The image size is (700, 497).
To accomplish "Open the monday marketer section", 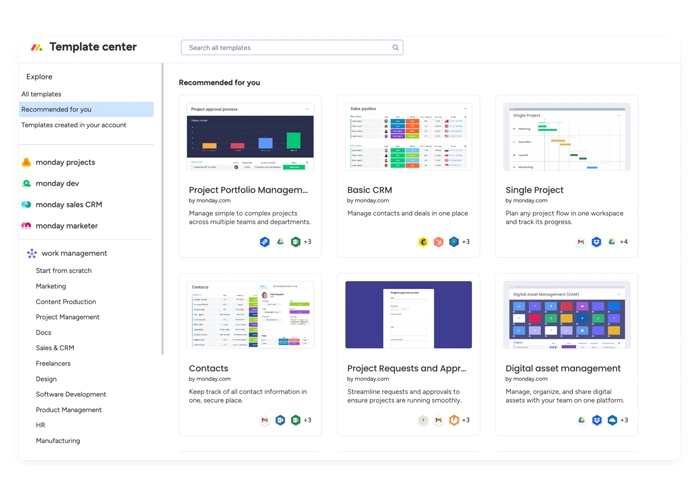I will 67,226.
